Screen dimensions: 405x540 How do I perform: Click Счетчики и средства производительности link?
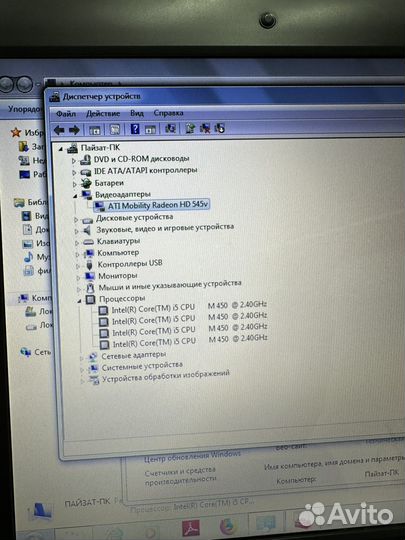tap(180, 476)
